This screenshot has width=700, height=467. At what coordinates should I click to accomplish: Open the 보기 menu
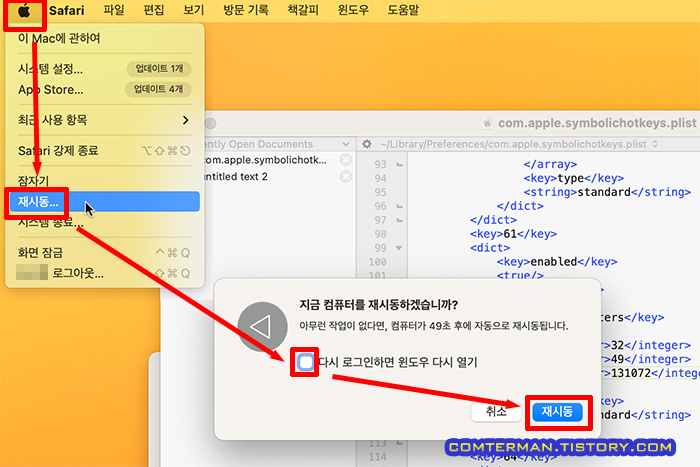click(x=193, y=10)
